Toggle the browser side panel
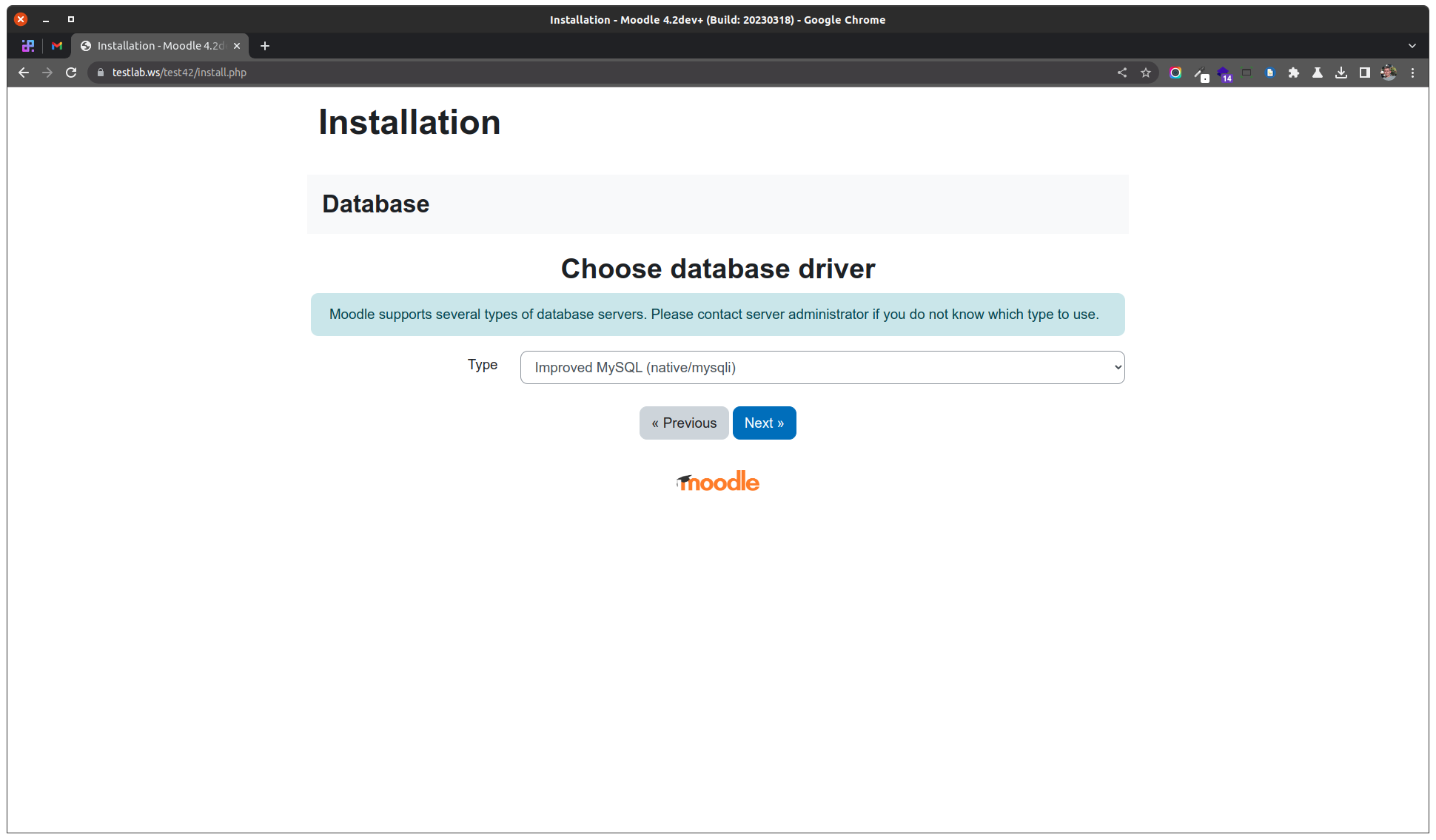Image resolution: width=1436 pixels, height=840 pixels. (x=1365, y=73)
